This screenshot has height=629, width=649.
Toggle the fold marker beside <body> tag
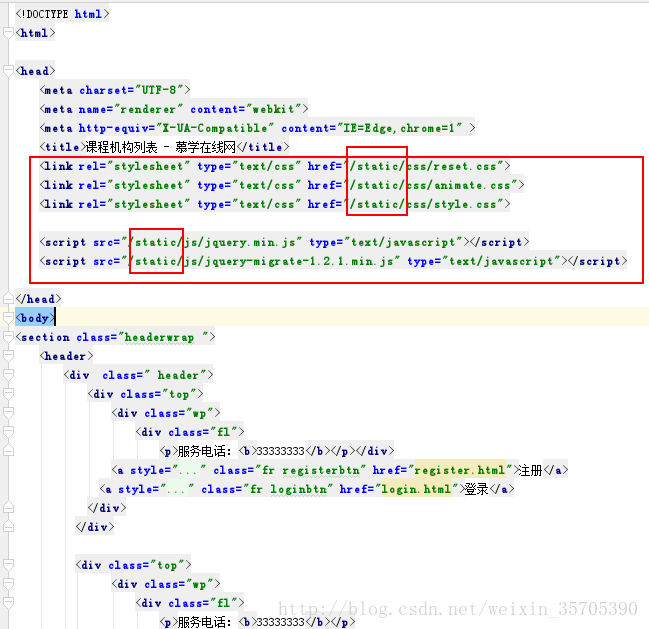[x=8, y=318]
